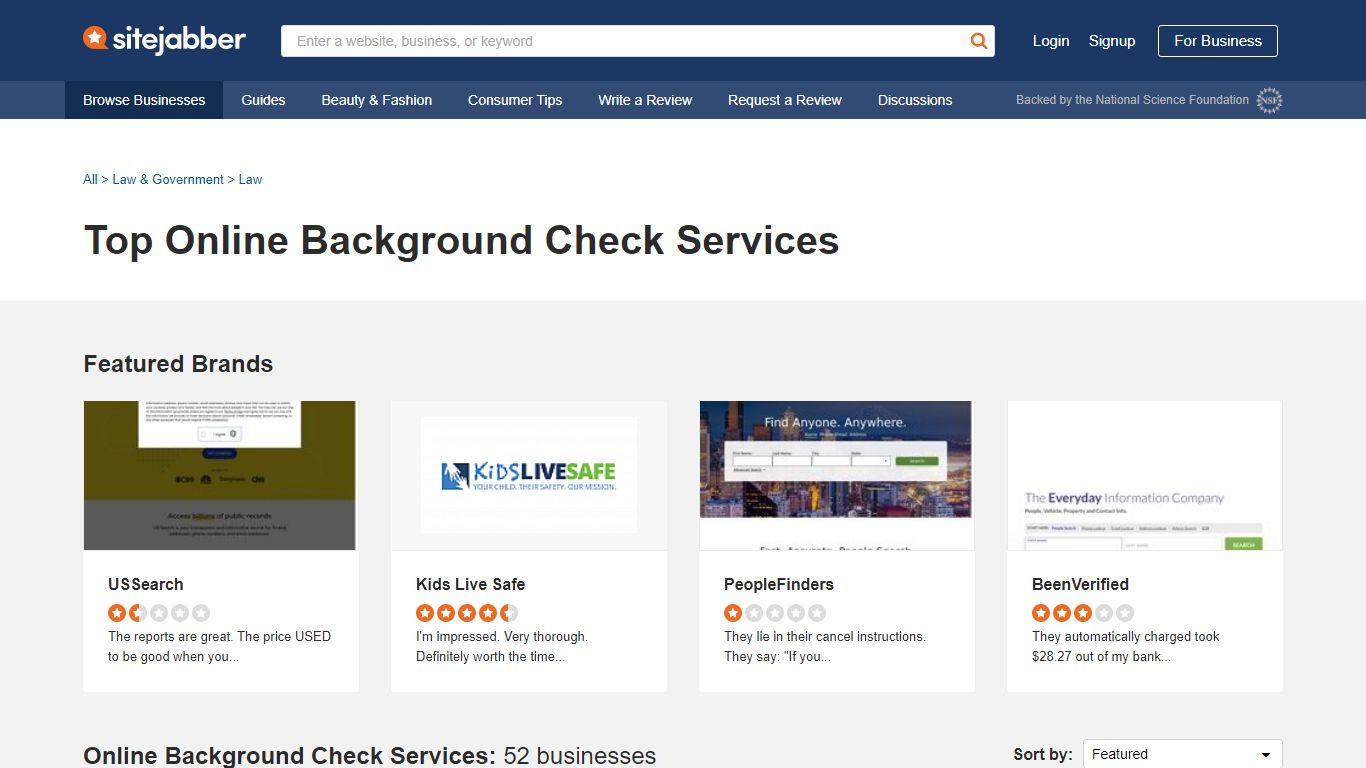Click the Law & Government breadcrumb link
This screenshot has width=1366, height=768.
click(x=168, y=180)
